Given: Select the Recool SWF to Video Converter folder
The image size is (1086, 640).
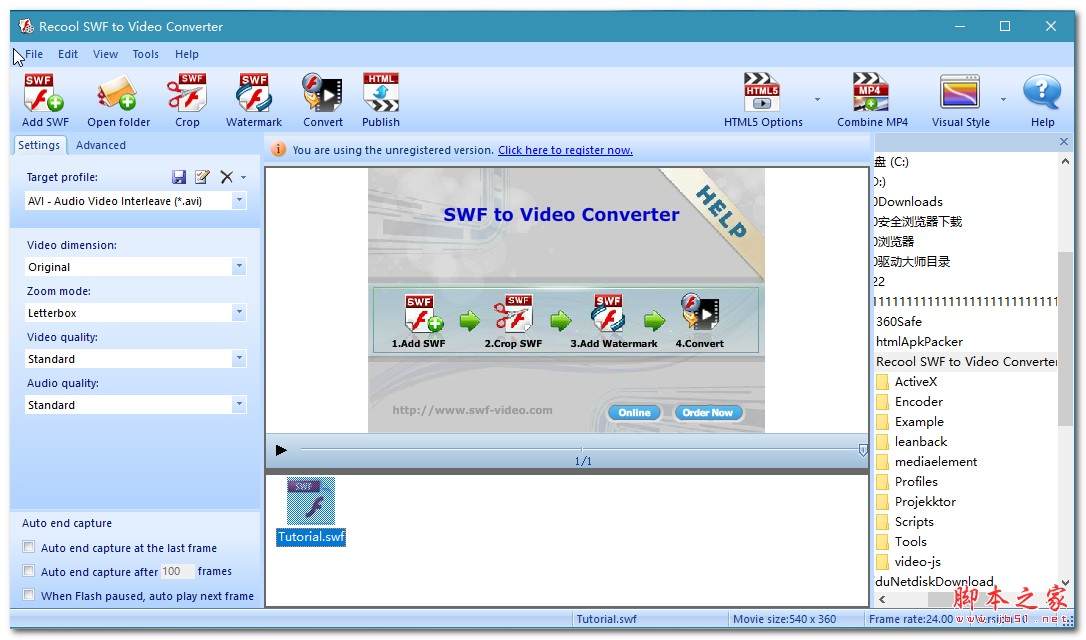Looking at the screenshot, I should point(966,362).
